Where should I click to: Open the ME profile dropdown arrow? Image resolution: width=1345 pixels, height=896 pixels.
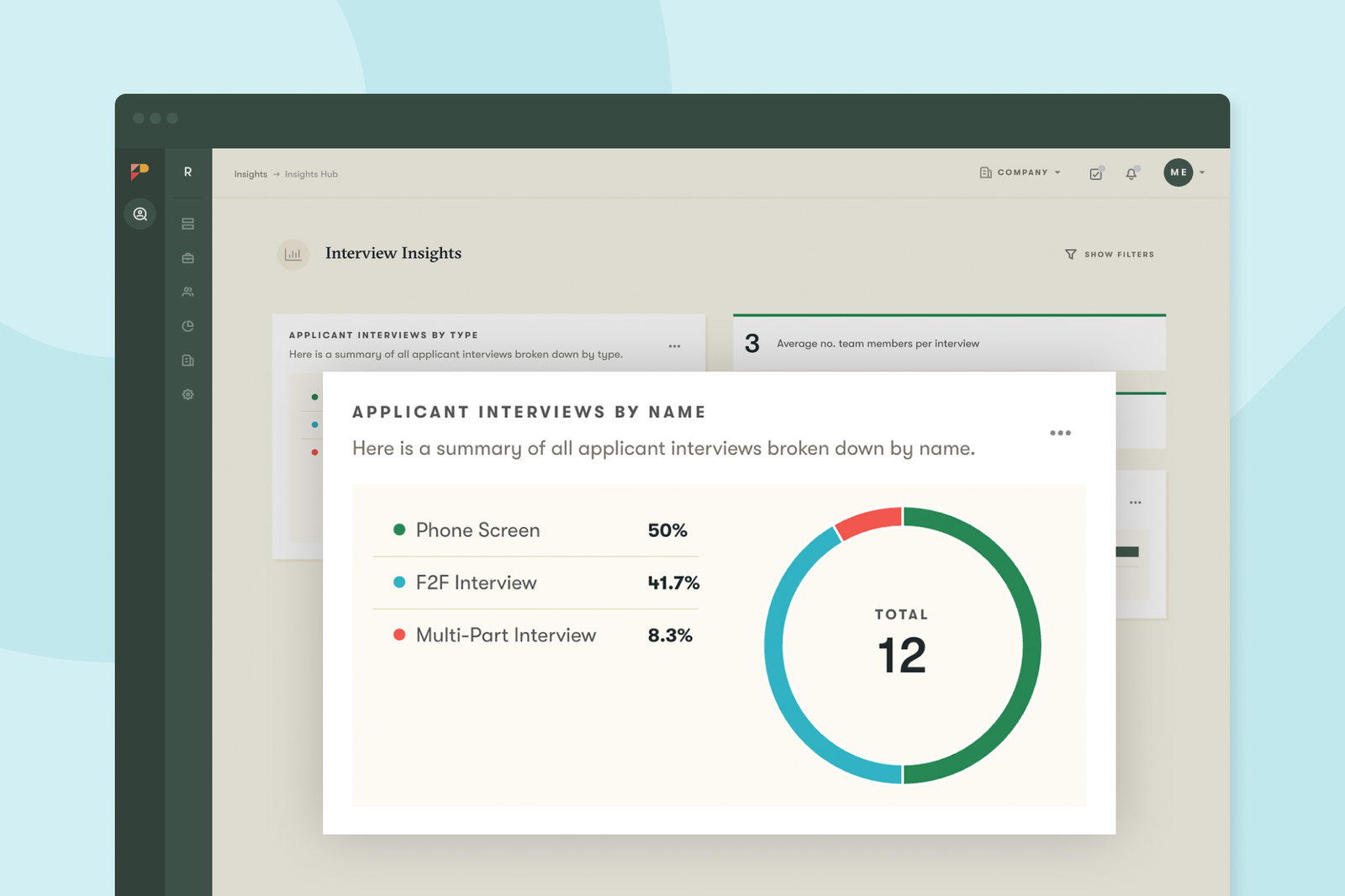pyautogui.click(x=1201, y=172)
